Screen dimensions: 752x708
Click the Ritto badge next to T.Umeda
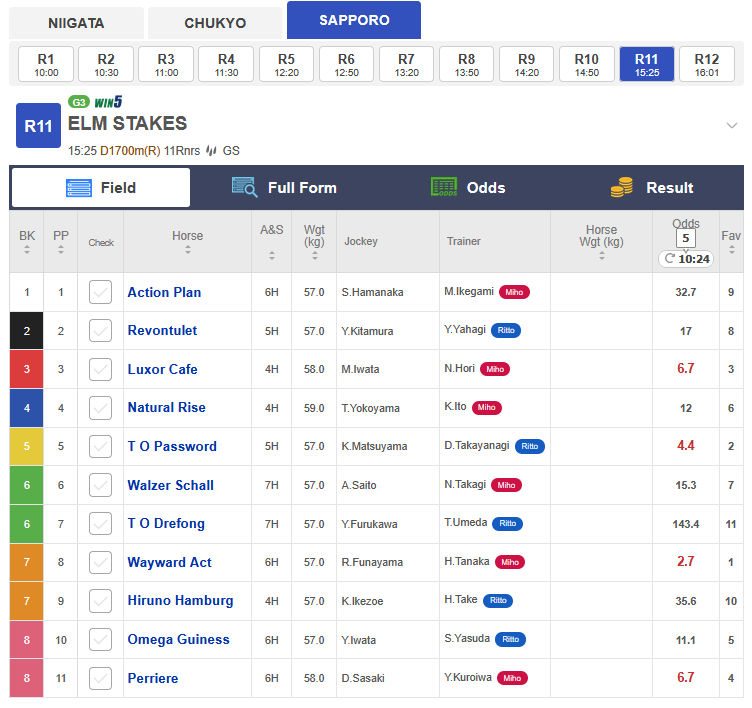[x=507, y=524]
